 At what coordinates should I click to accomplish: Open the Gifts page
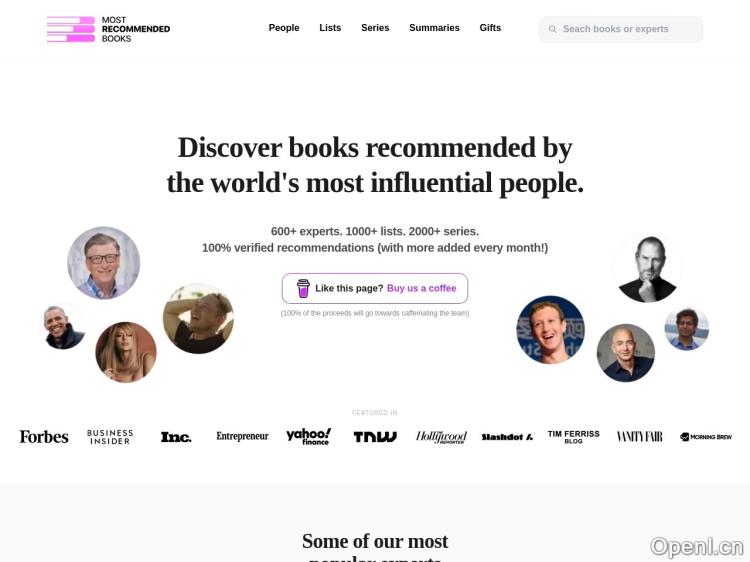click(x=490, y=28)
